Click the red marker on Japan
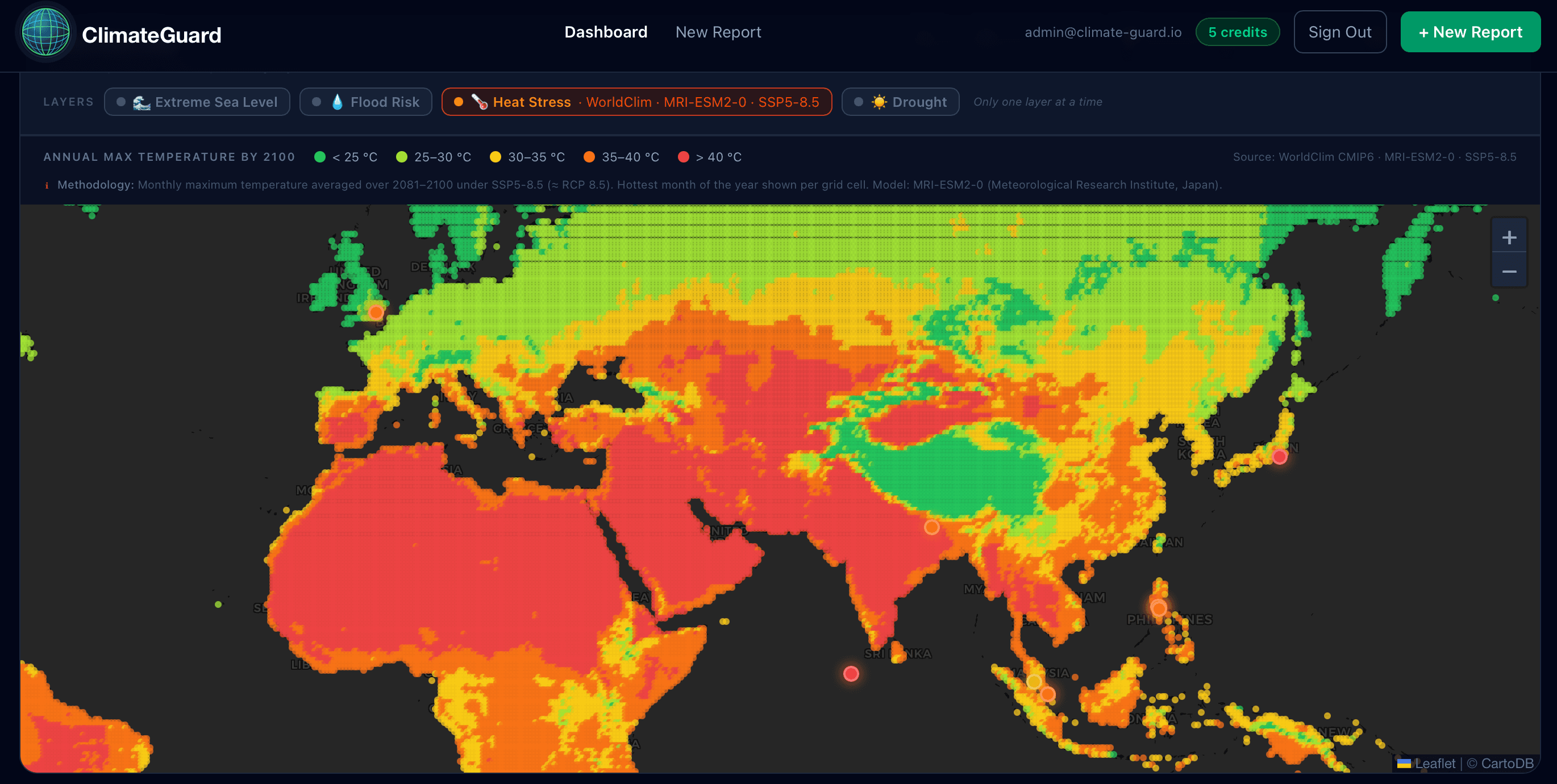The width and height of the screenshot is (1557, 784). 1280,457
